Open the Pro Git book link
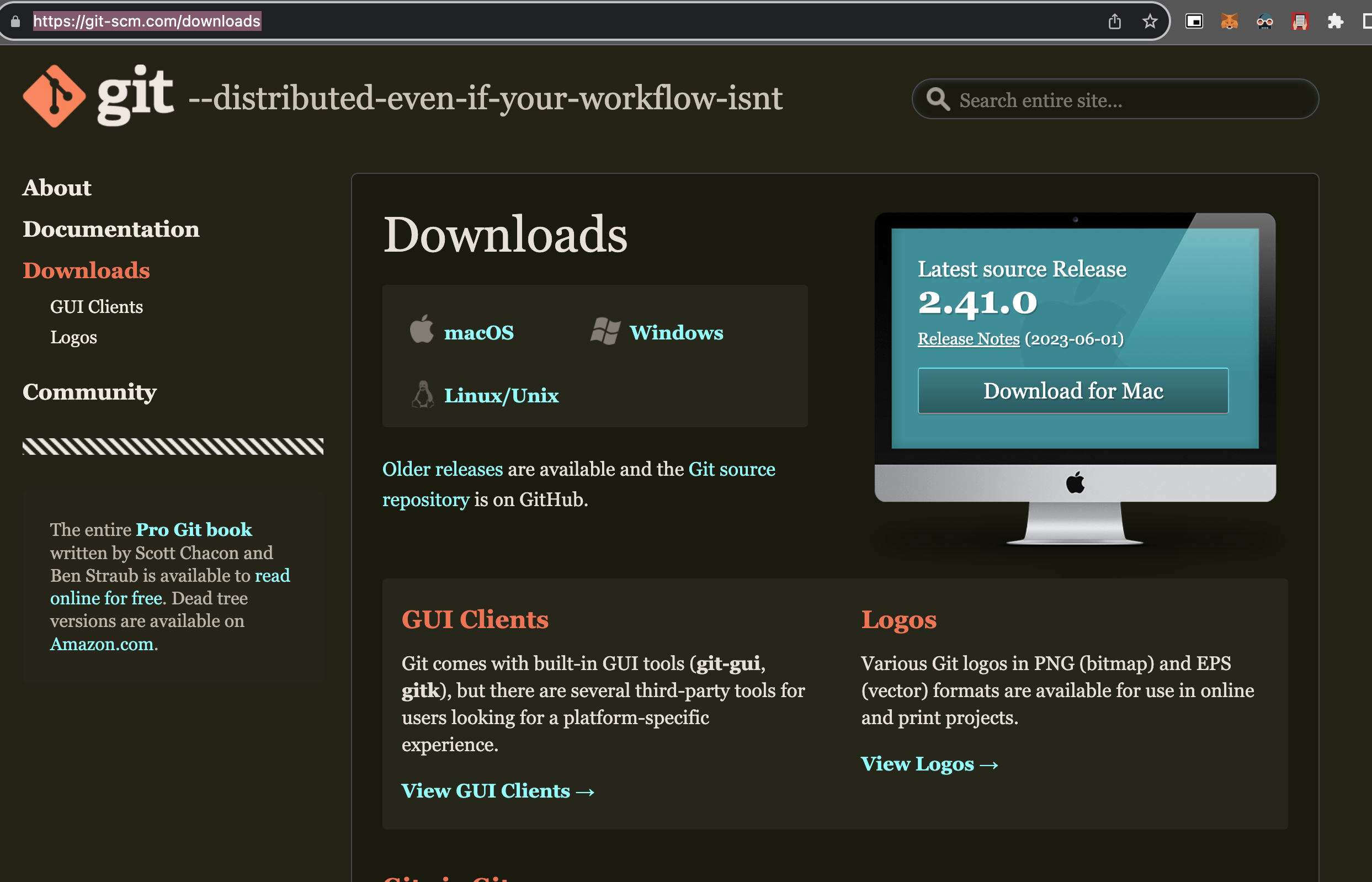Screen dimensions: 1372x882 coord(194,530)
